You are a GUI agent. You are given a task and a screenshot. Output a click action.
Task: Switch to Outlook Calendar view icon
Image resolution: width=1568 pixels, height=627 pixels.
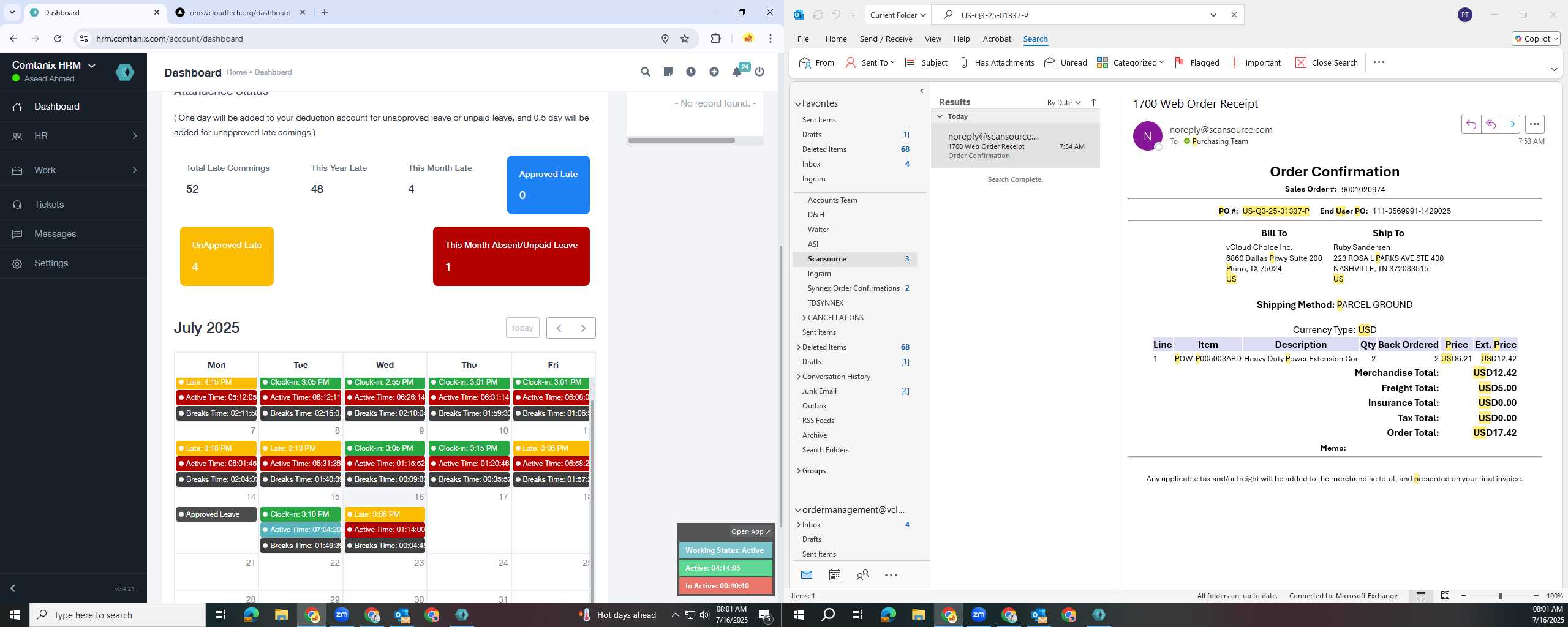834,574
